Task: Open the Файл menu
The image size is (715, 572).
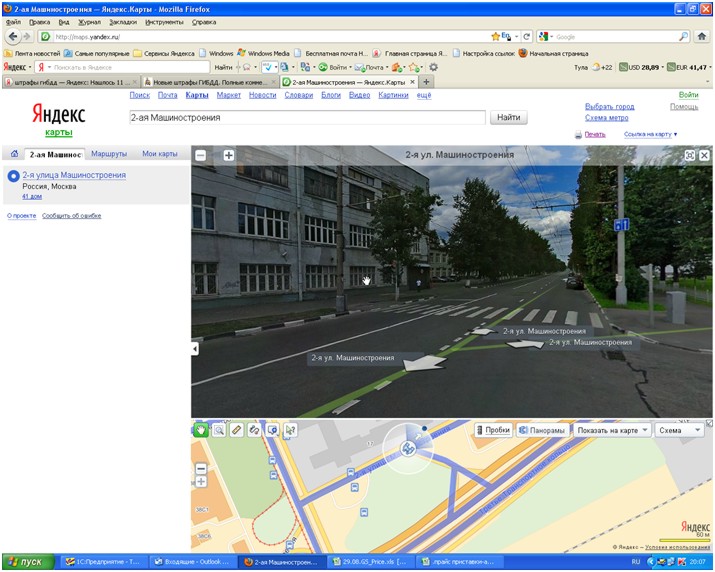Action: click(x=13, y=22)
